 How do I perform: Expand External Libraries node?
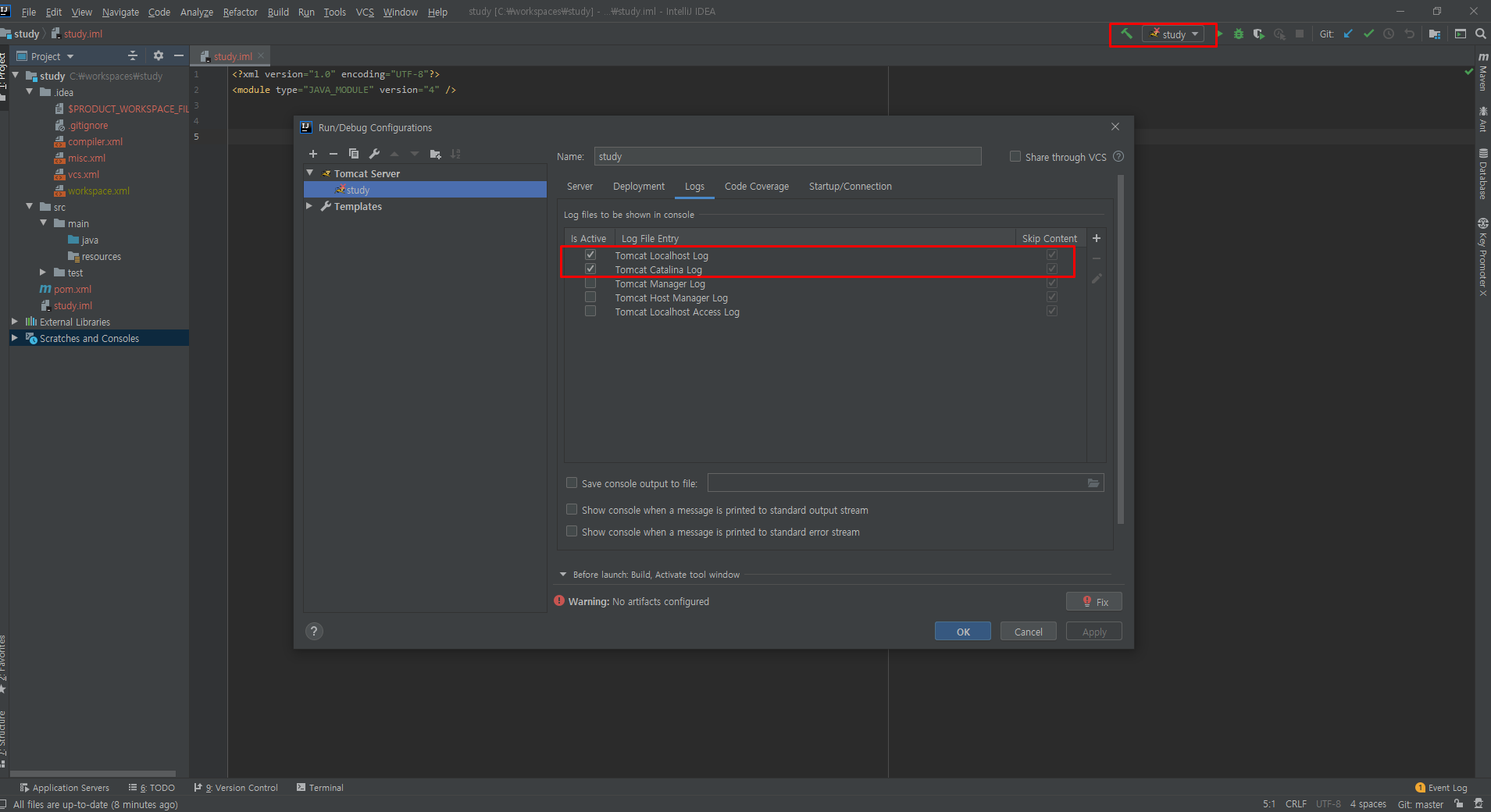click(15, 322)
